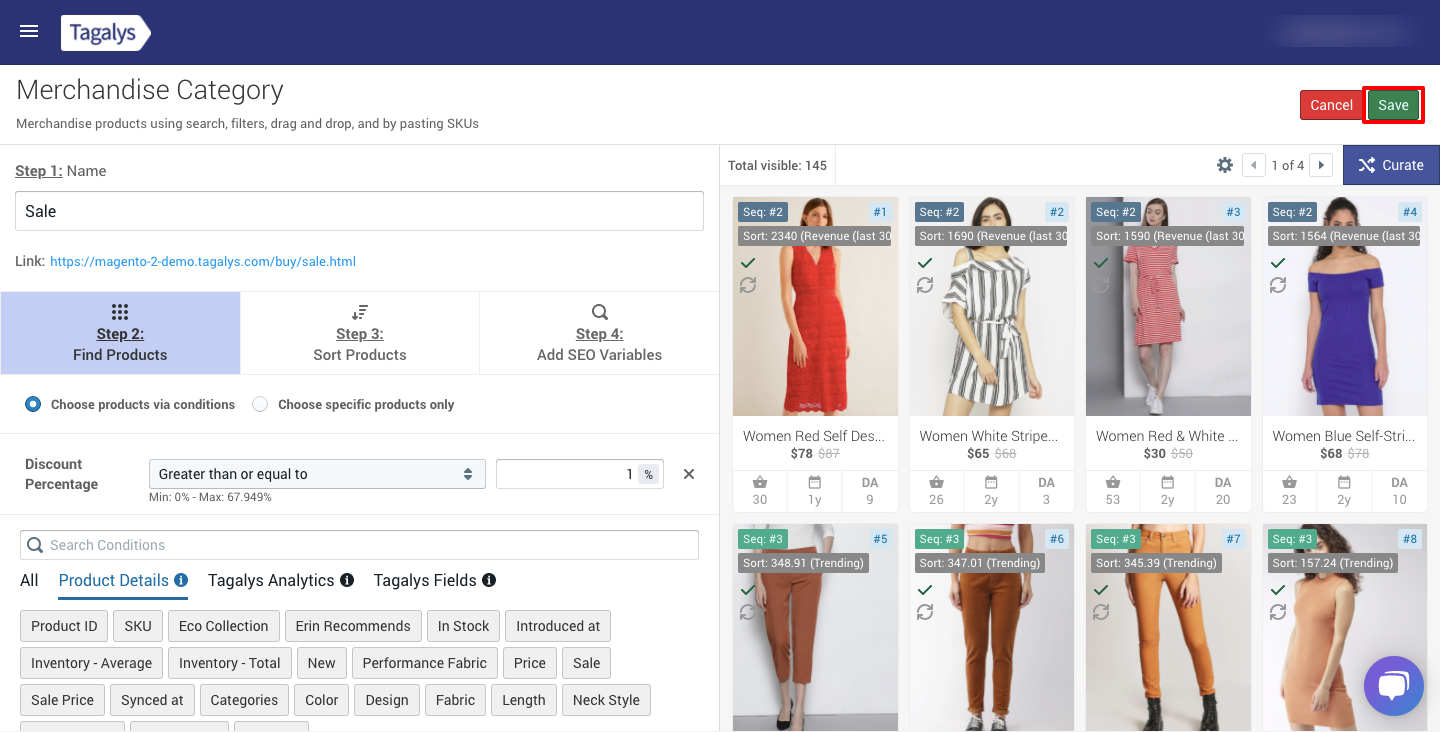
Task: Click refresh icon on product #6
Action: (925, 612)
